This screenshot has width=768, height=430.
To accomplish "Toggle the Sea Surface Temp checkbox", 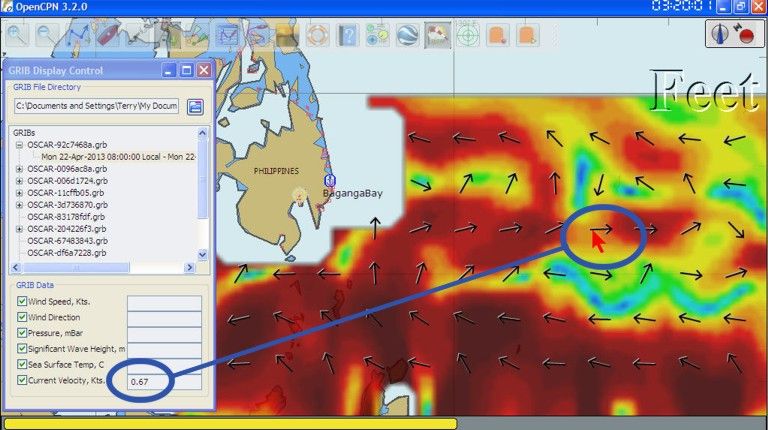I will (23, 364).
